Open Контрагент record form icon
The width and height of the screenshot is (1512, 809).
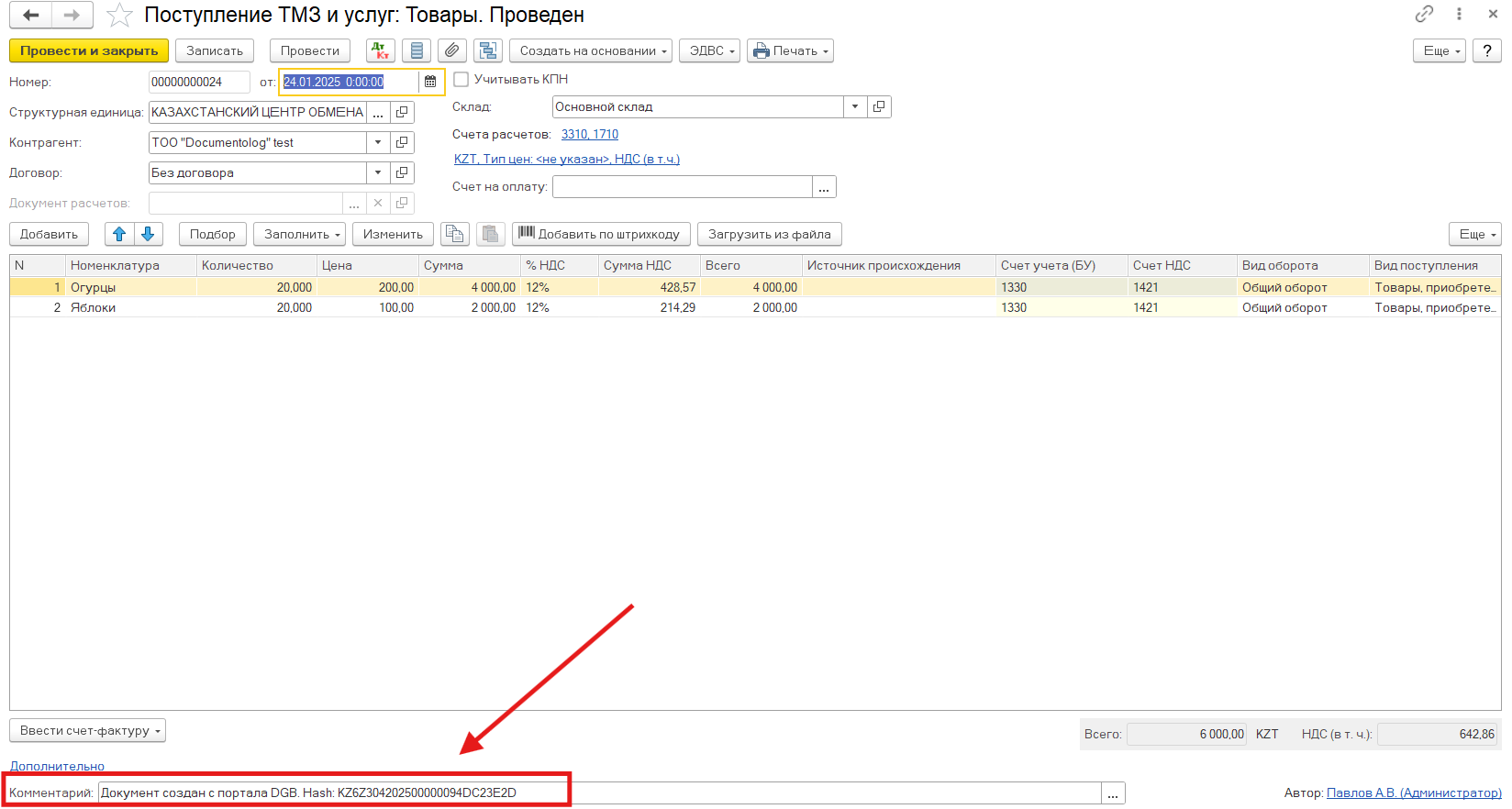point(402,142)
